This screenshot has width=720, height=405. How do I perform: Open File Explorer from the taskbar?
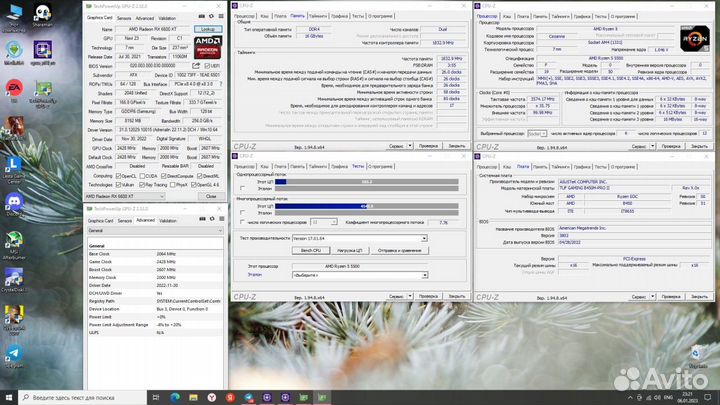pyautogui.click(x=193, y=397)
